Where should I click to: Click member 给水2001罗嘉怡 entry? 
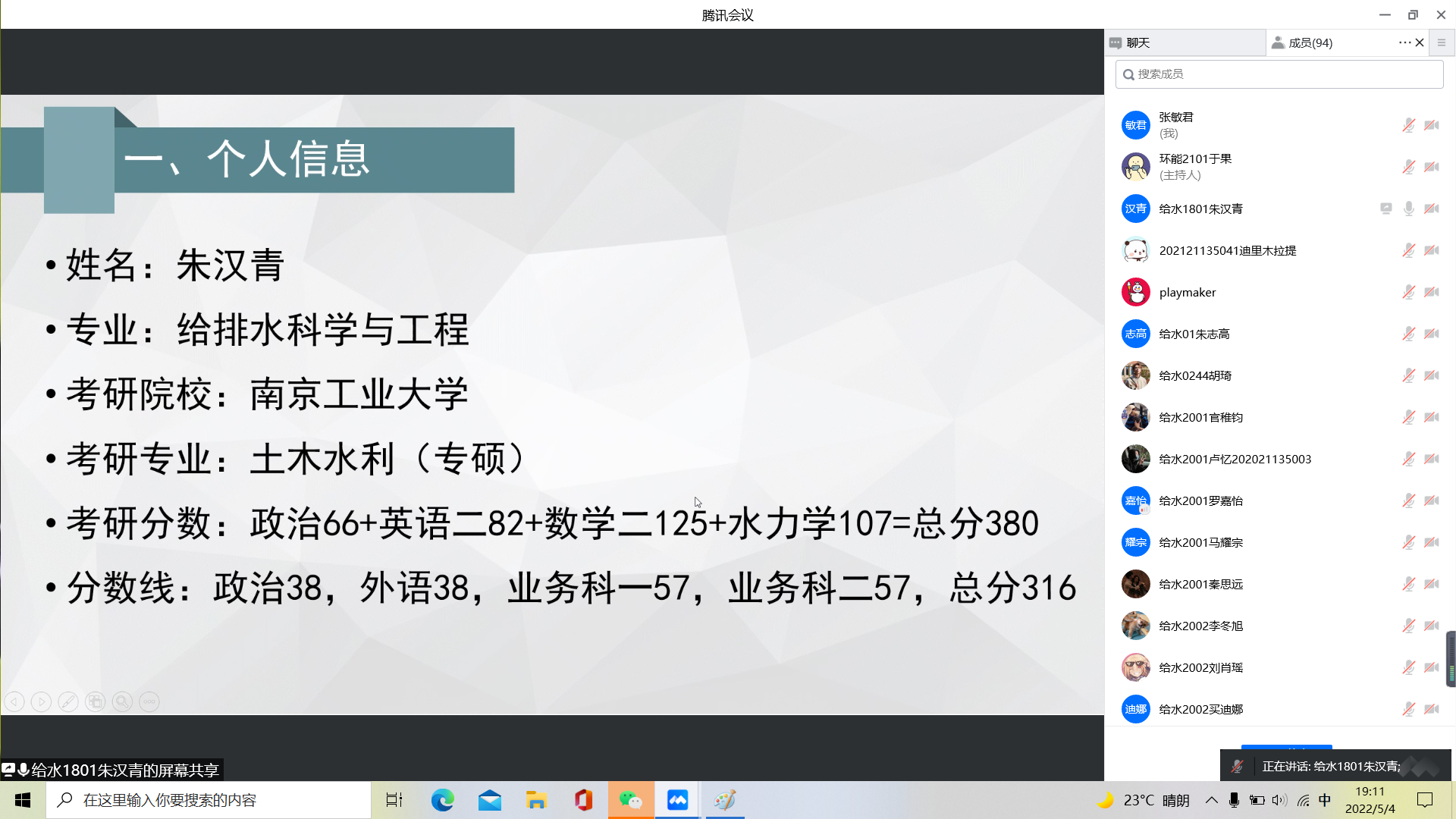[x=1200, y=500]
